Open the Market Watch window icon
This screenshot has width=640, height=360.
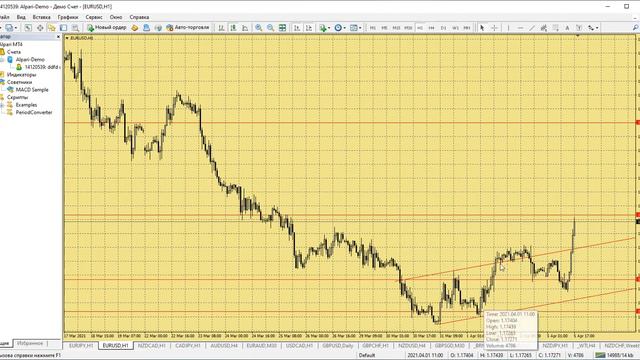point(28,28)
